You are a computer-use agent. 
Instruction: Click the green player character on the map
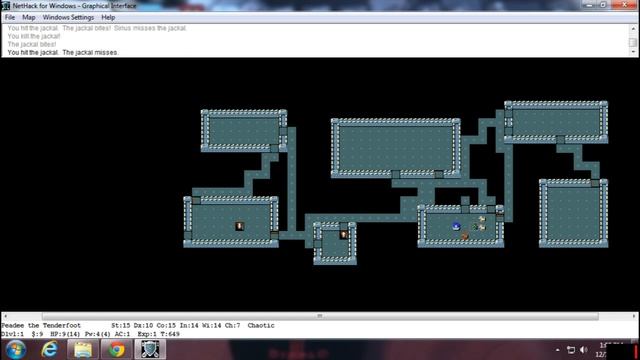pyautogui.click(x=475, y=227)
